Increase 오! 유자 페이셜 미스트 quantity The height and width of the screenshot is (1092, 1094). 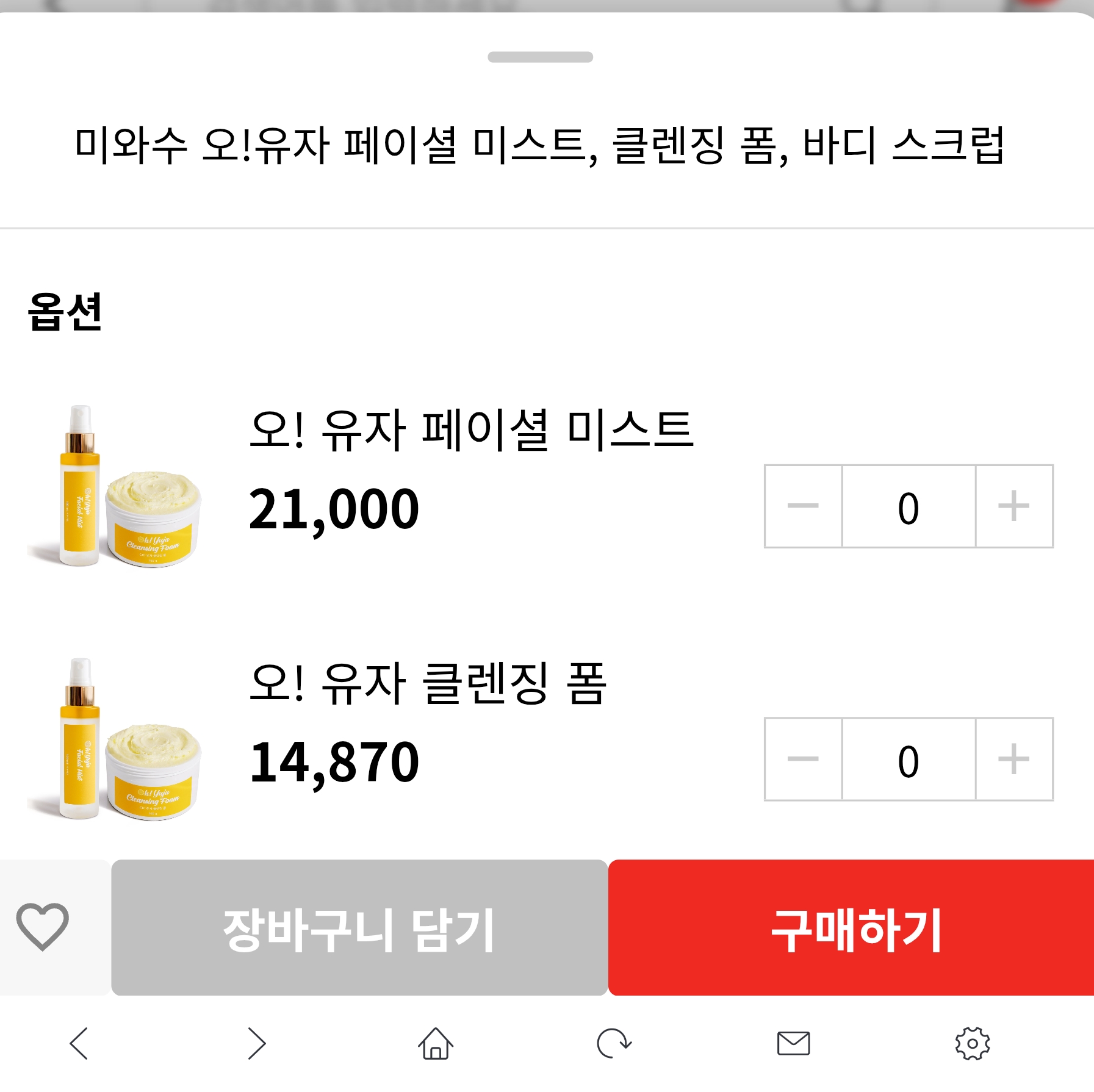(x=1014, y=506)
